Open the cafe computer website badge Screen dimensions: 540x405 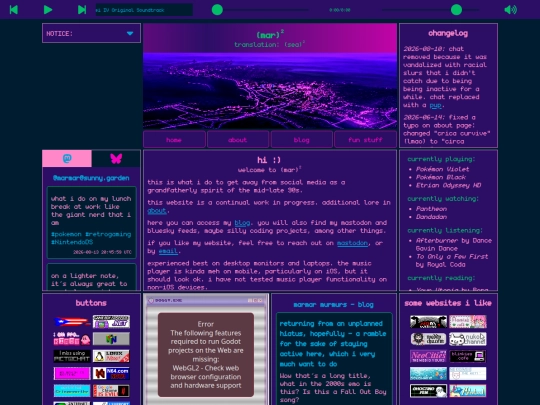(468, 356)
